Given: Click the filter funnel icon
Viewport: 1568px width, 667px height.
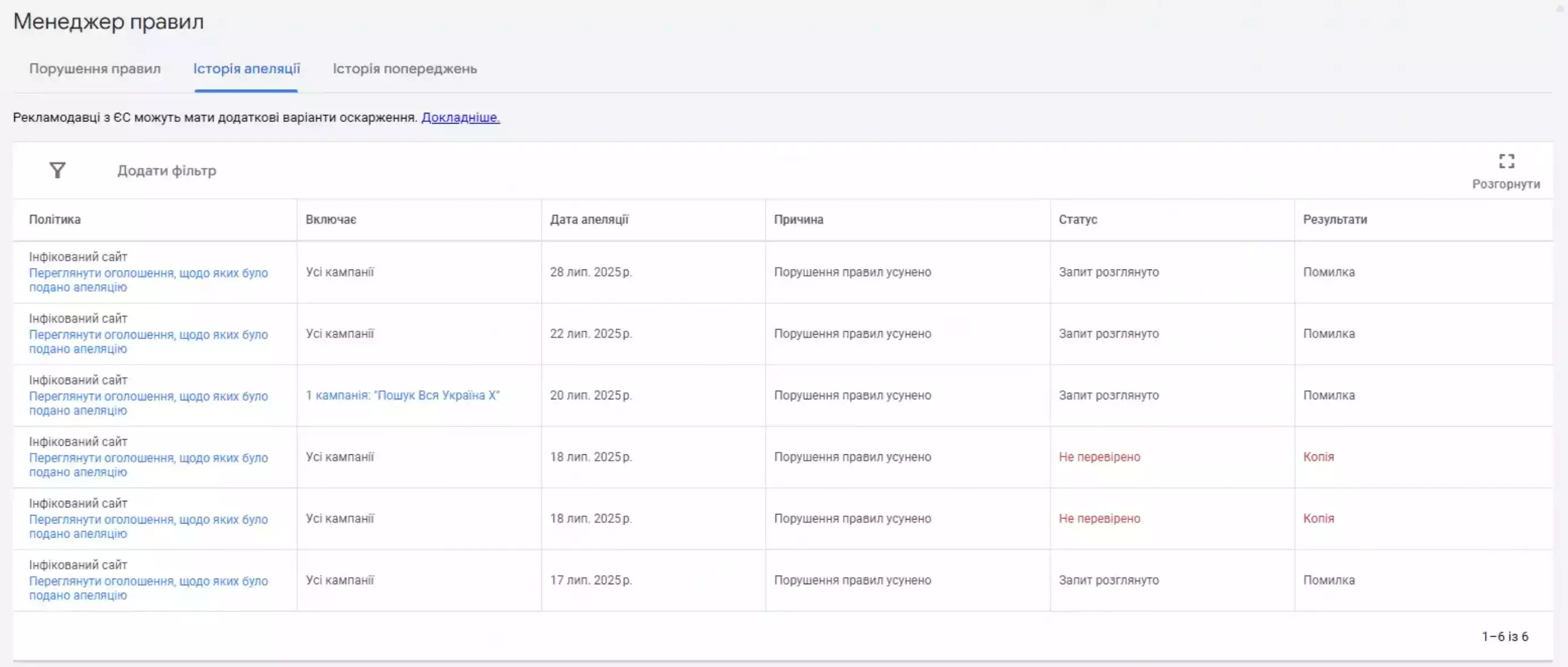Looking at the screenshot, I should (x=57, y=171).
